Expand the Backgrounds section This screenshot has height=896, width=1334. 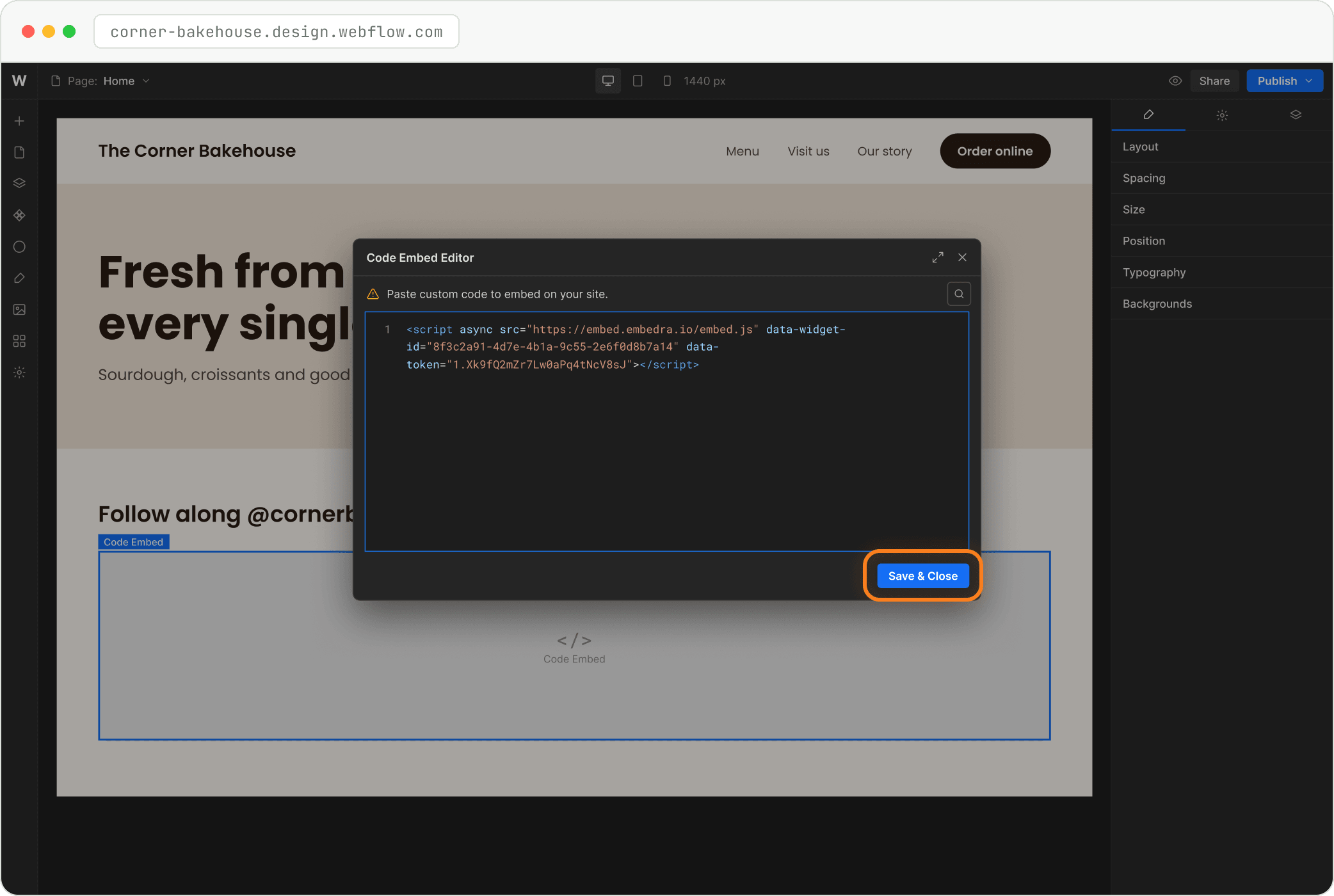click(1222, 303)
